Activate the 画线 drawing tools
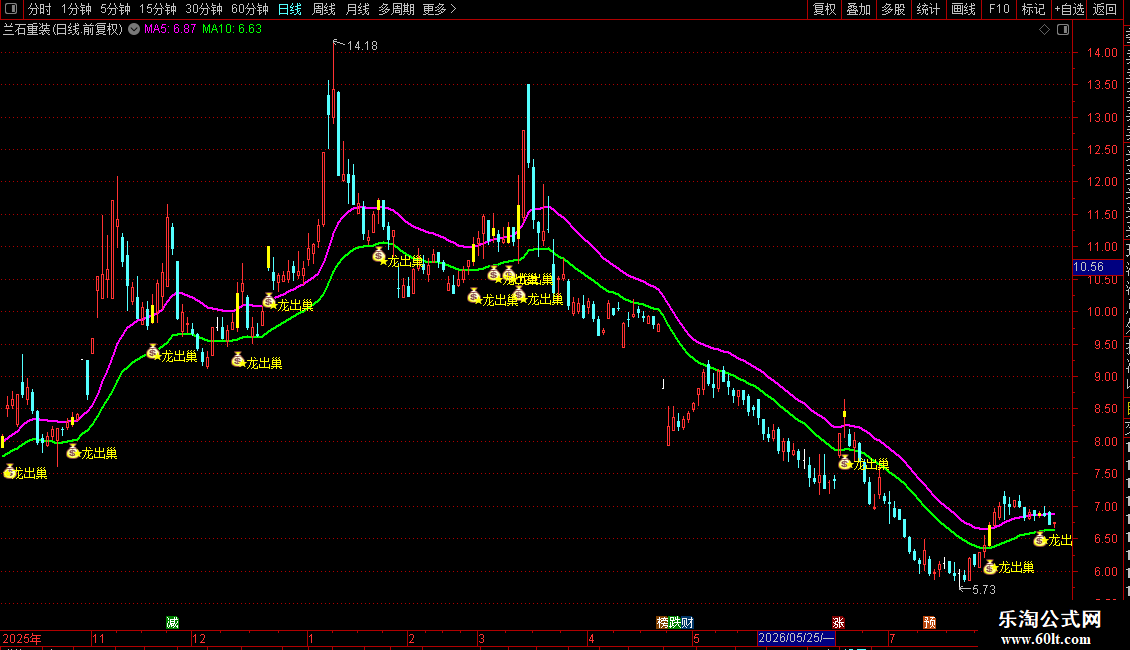1130x650 pixels. (963, 9)
